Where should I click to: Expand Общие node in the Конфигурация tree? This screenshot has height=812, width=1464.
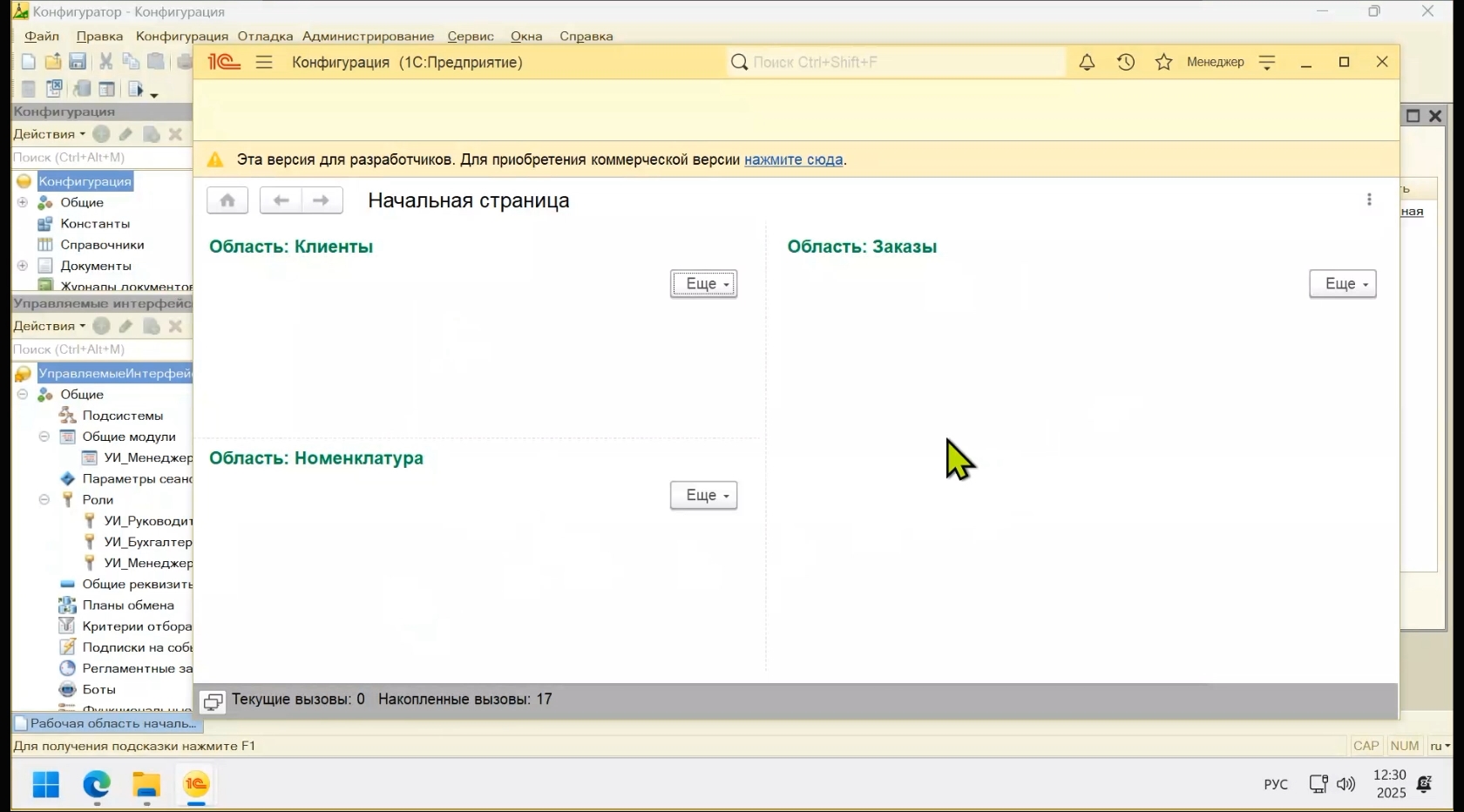(x=23, y=202)
